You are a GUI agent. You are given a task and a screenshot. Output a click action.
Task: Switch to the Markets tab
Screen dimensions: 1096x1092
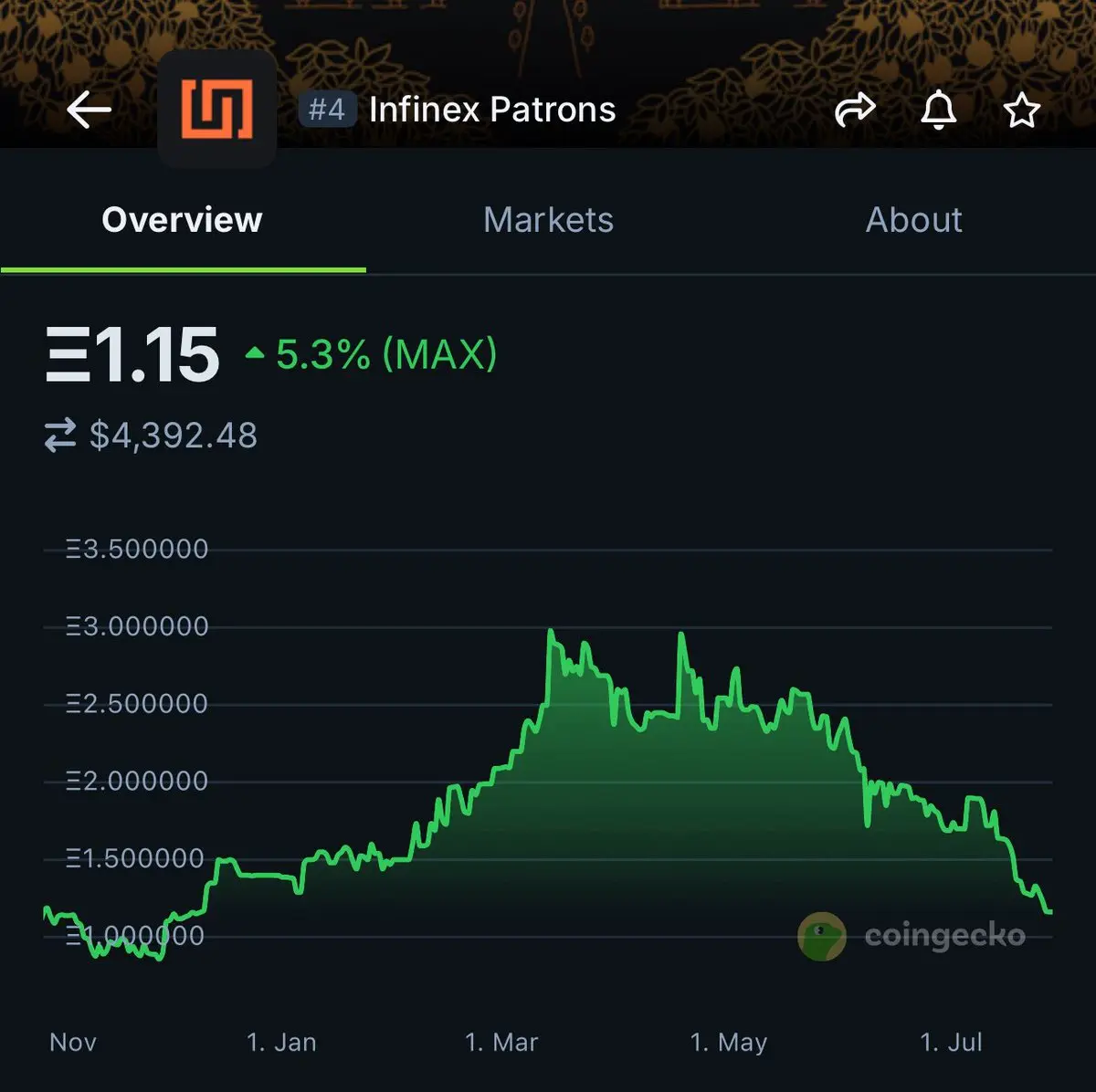click(x=548, y=220)
